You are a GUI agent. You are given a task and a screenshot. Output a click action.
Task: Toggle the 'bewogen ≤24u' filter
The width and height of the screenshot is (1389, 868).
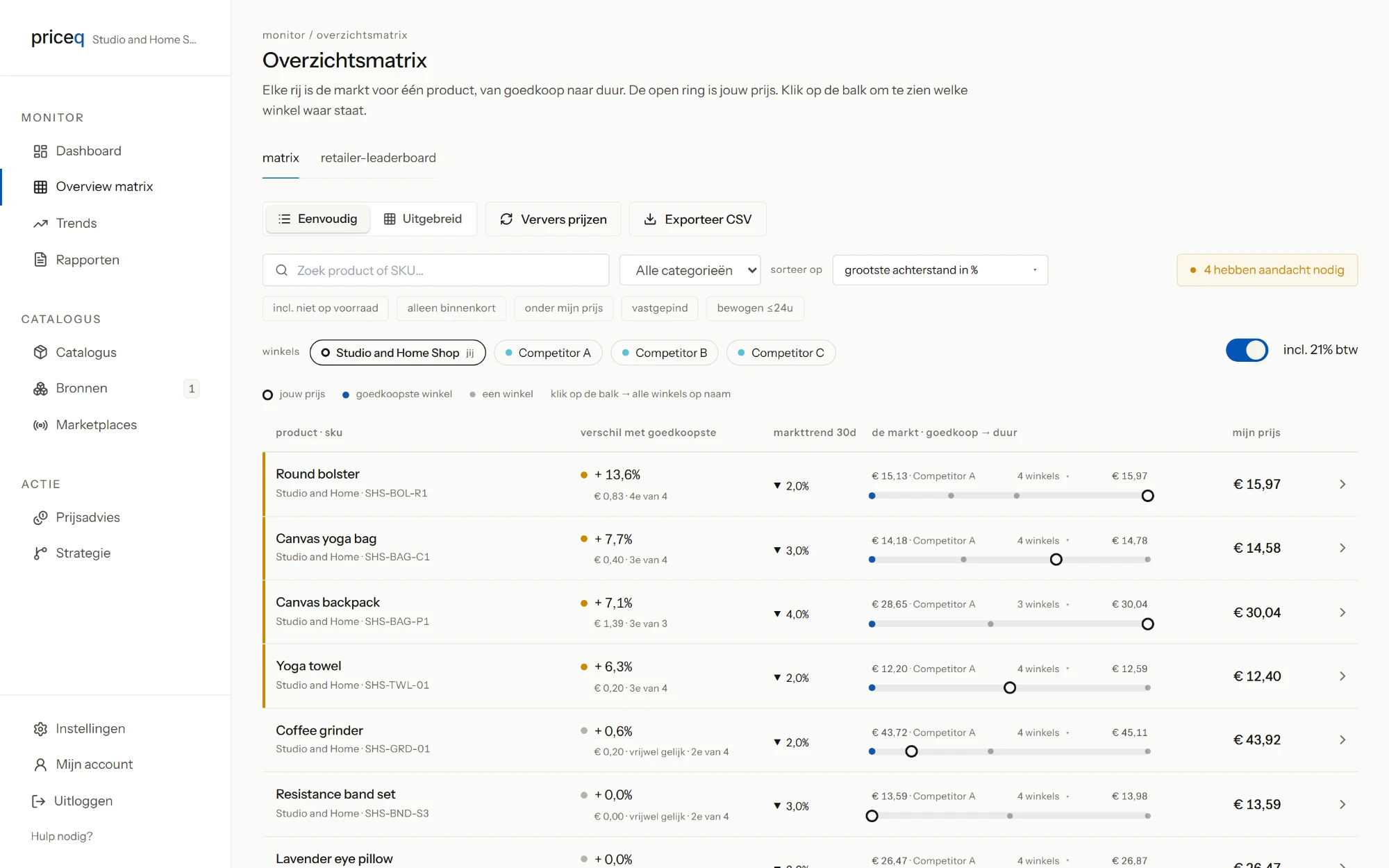point(755,308)
